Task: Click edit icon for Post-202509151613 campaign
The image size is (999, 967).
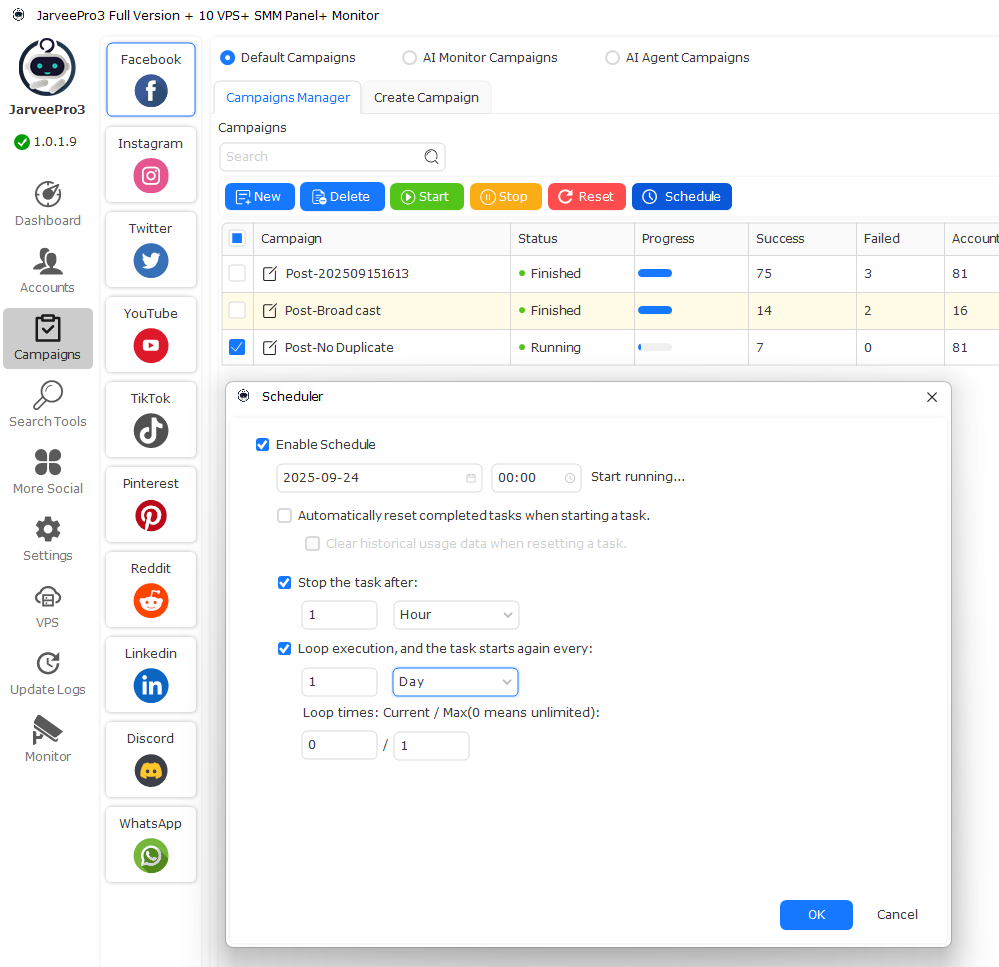Action: click(270, 274)
